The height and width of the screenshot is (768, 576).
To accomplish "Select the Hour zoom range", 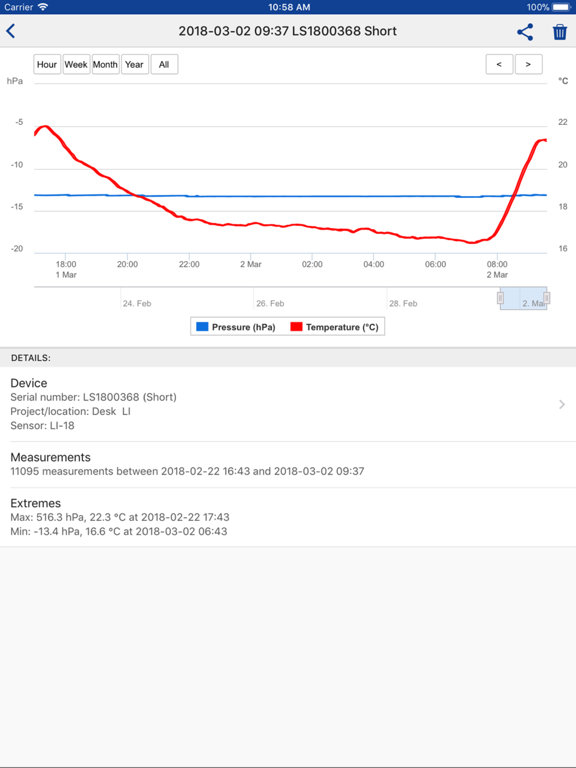I will [x=47, y=64].
